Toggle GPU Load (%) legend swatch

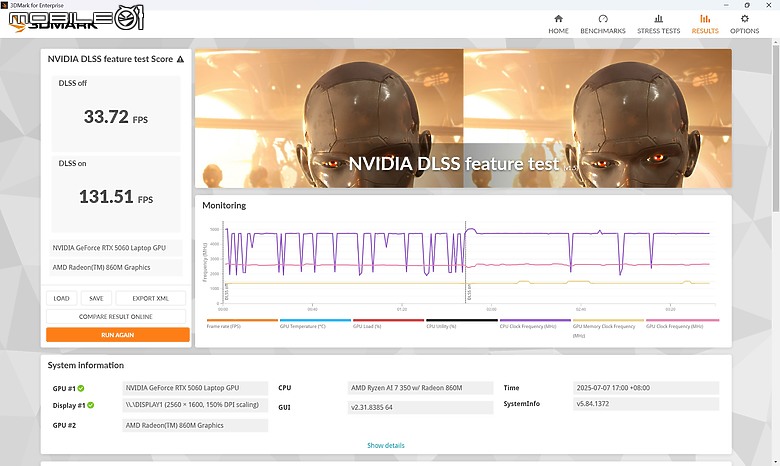point(389,320)
